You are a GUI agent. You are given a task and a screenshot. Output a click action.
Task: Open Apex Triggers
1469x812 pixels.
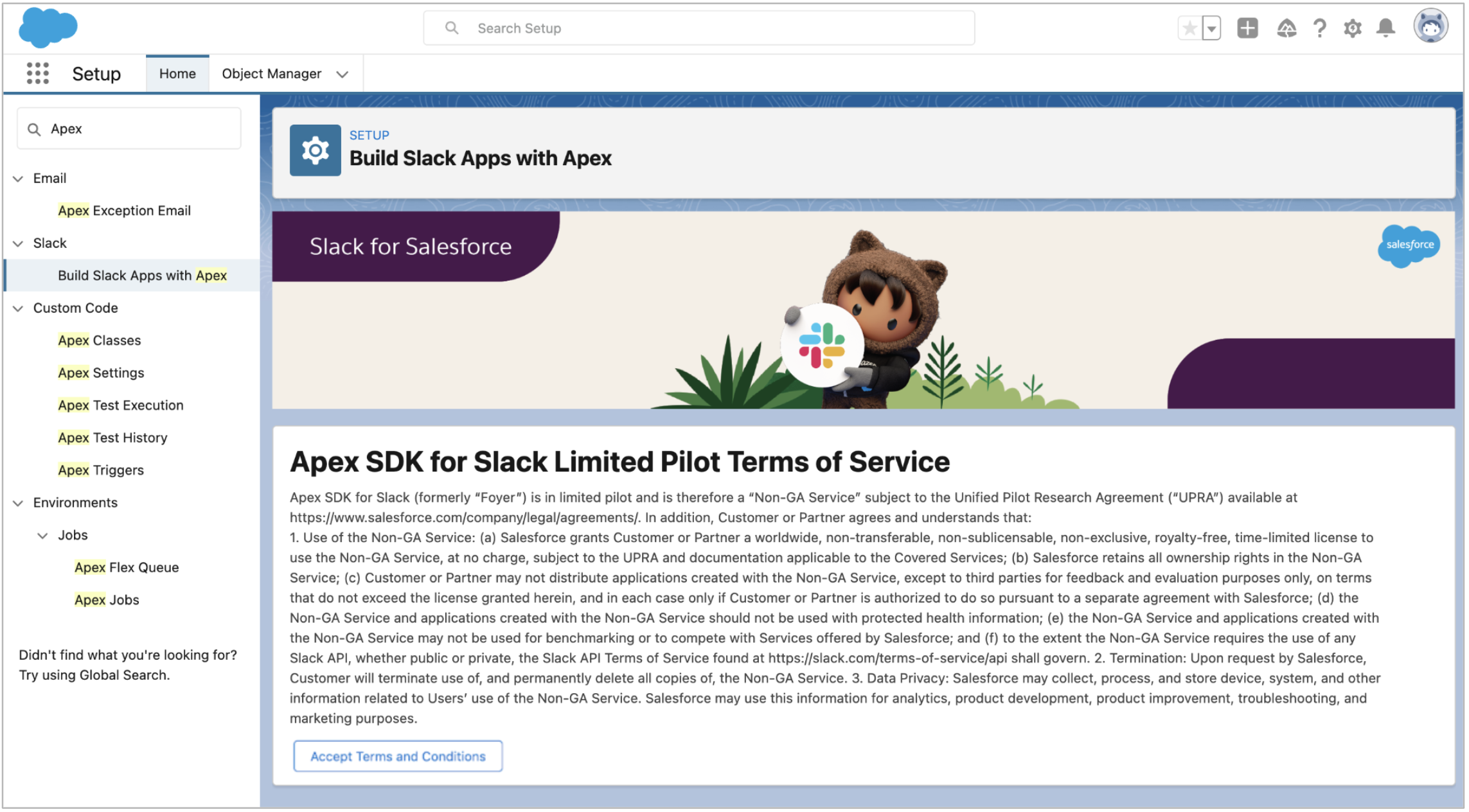pos(101,470)
